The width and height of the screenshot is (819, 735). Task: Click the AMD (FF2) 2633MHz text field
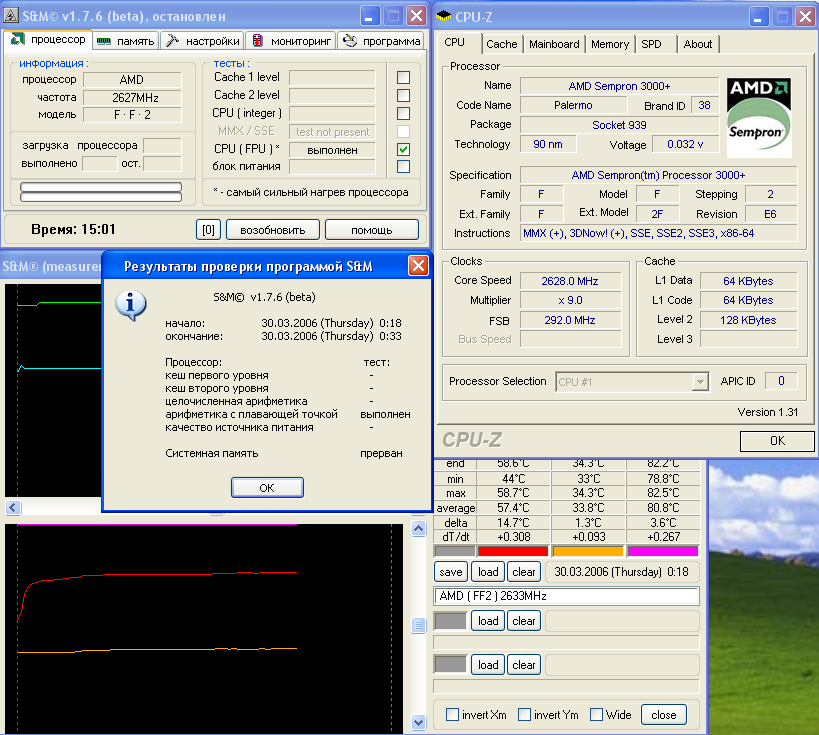click(566, 596)
